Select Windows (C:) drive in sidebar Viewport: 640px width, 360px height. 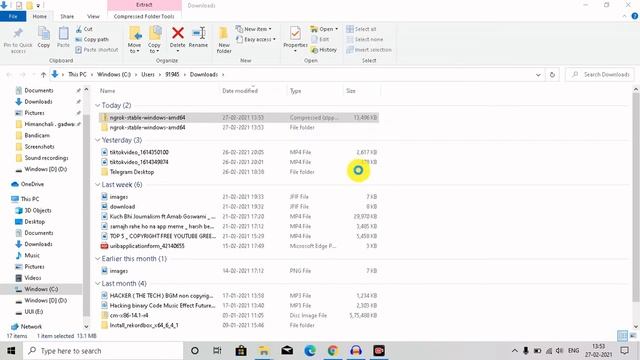pyautogui.click(x=41, y=289)
